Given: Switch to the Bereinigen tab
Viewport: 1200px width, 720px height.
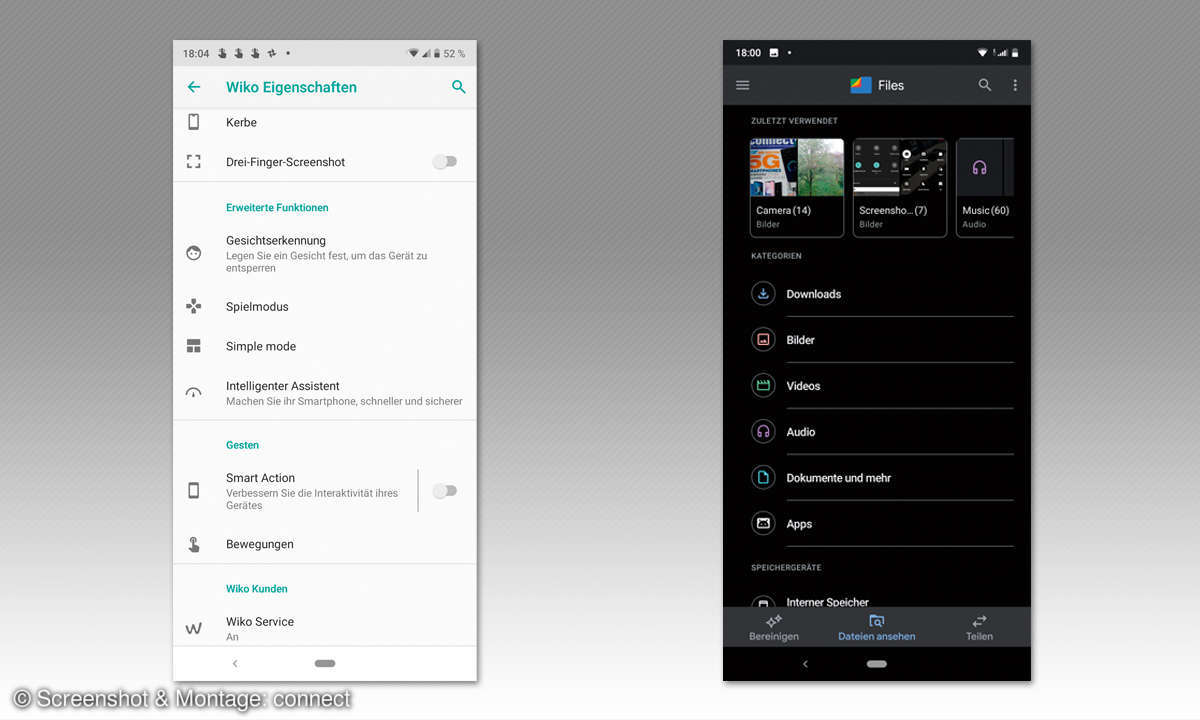Looking at the screenshot, I should tap(774, 628).
